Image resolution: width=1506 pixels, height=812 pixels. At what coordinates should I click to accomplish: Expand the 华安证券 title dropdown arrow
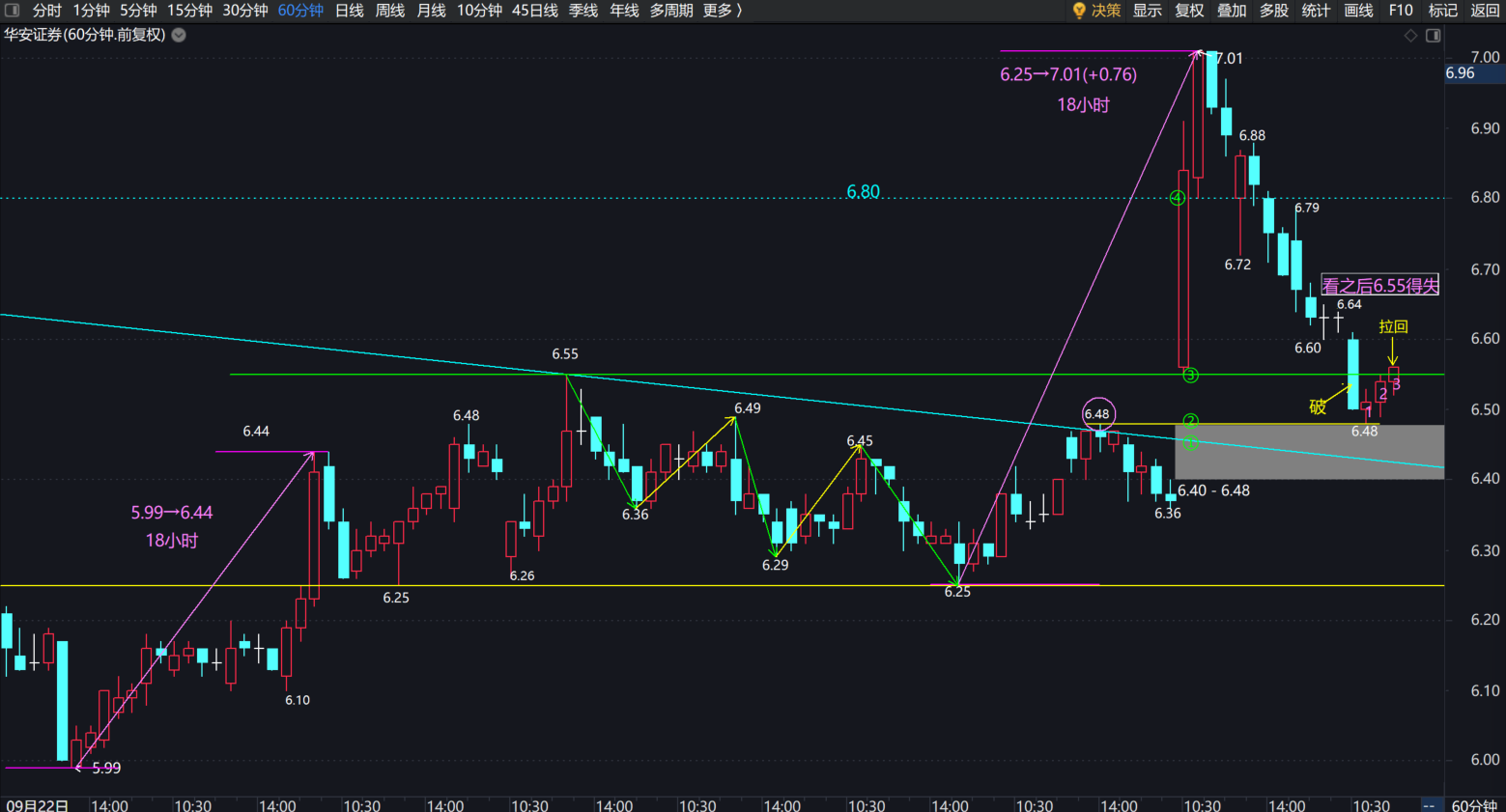tap(179, 35)
